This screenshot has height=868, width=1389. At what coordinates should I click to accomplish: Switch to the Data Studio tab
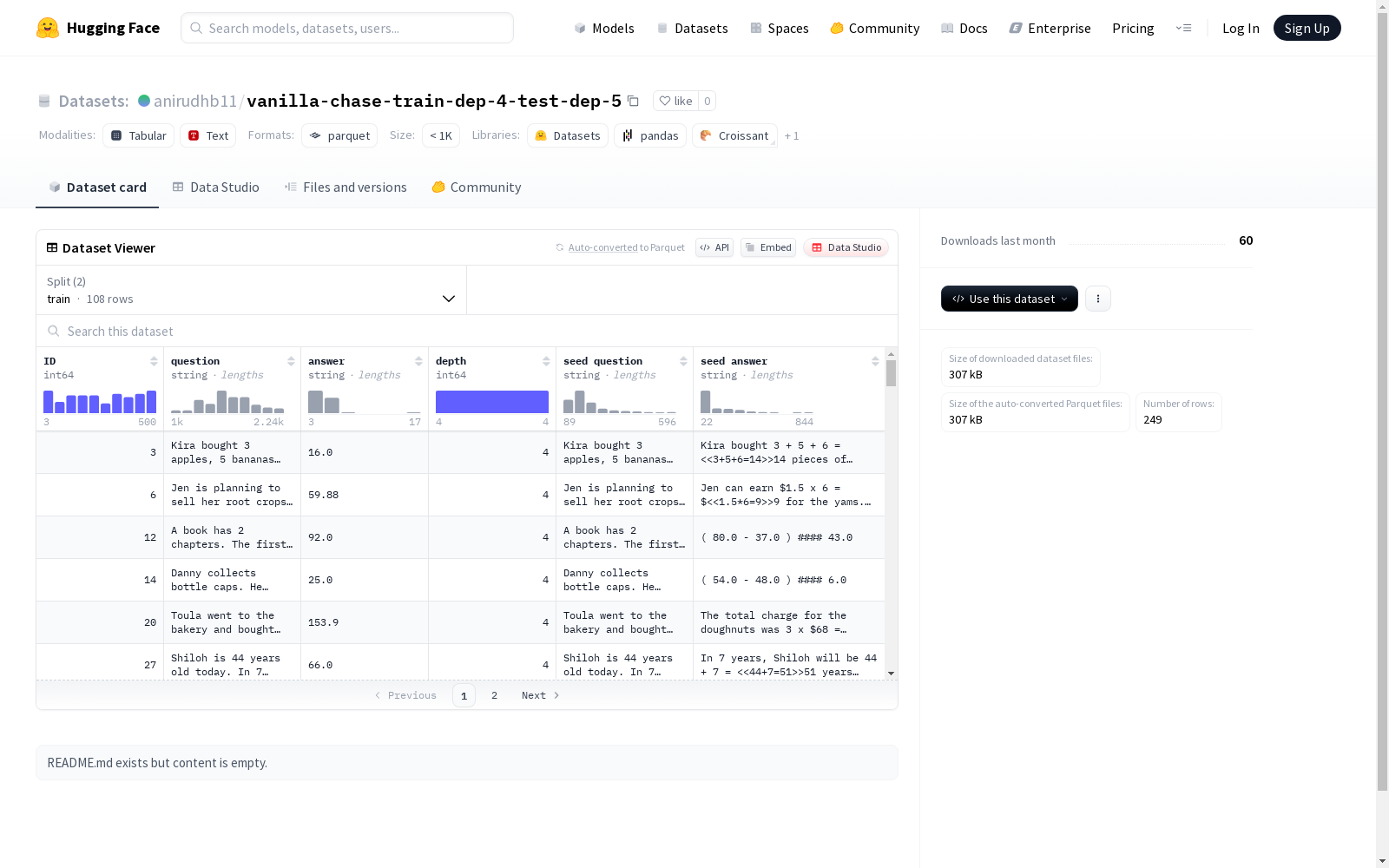coord(215,187)
